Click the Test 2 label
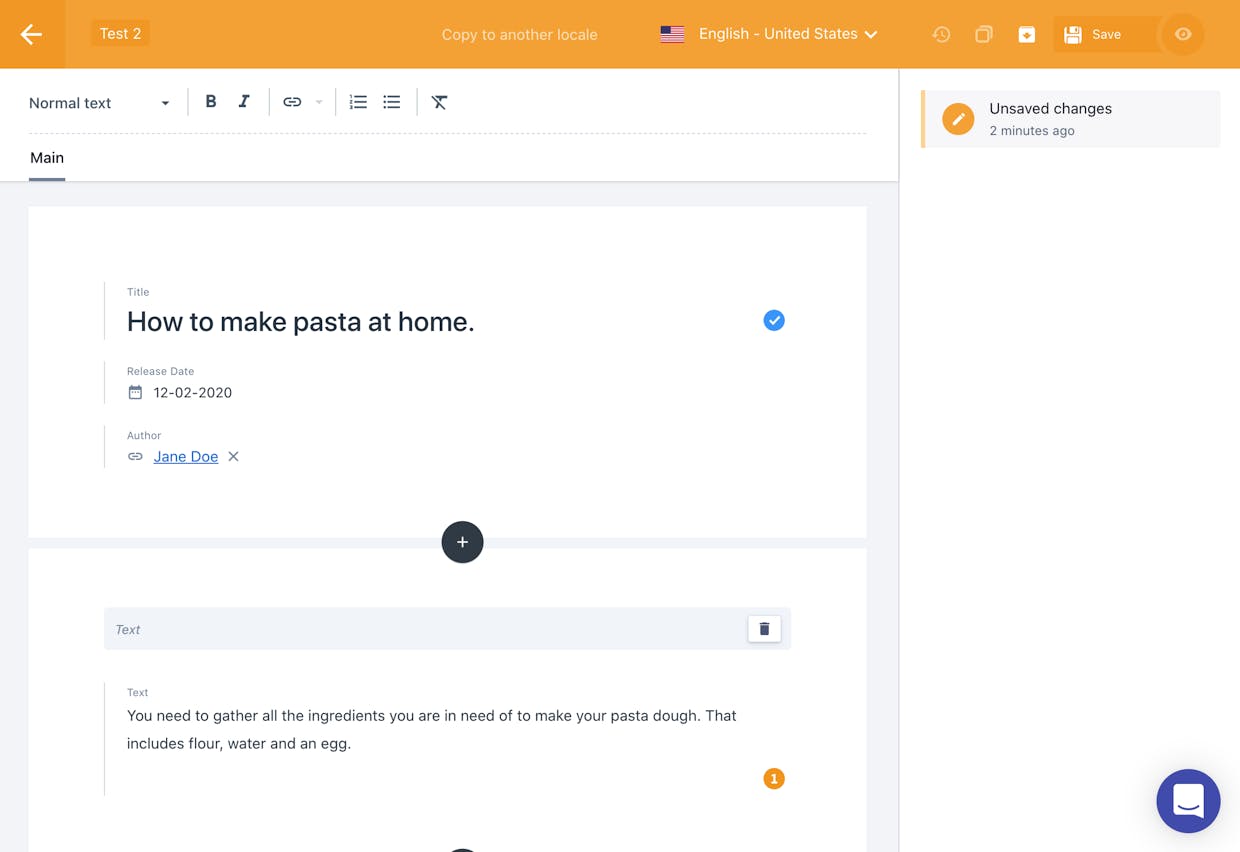This screenshot has height=852, width=1240. click(x=120, y=33)
